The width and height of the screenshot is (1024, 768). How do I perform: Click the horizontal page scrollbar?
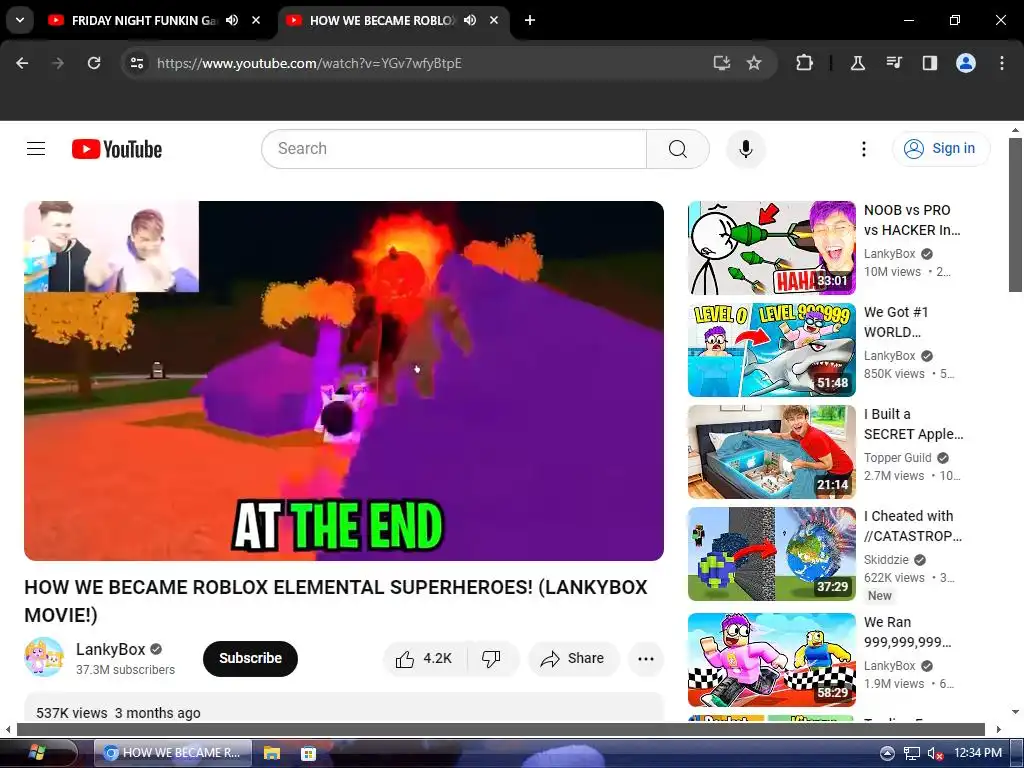click(x=501, y=729)
